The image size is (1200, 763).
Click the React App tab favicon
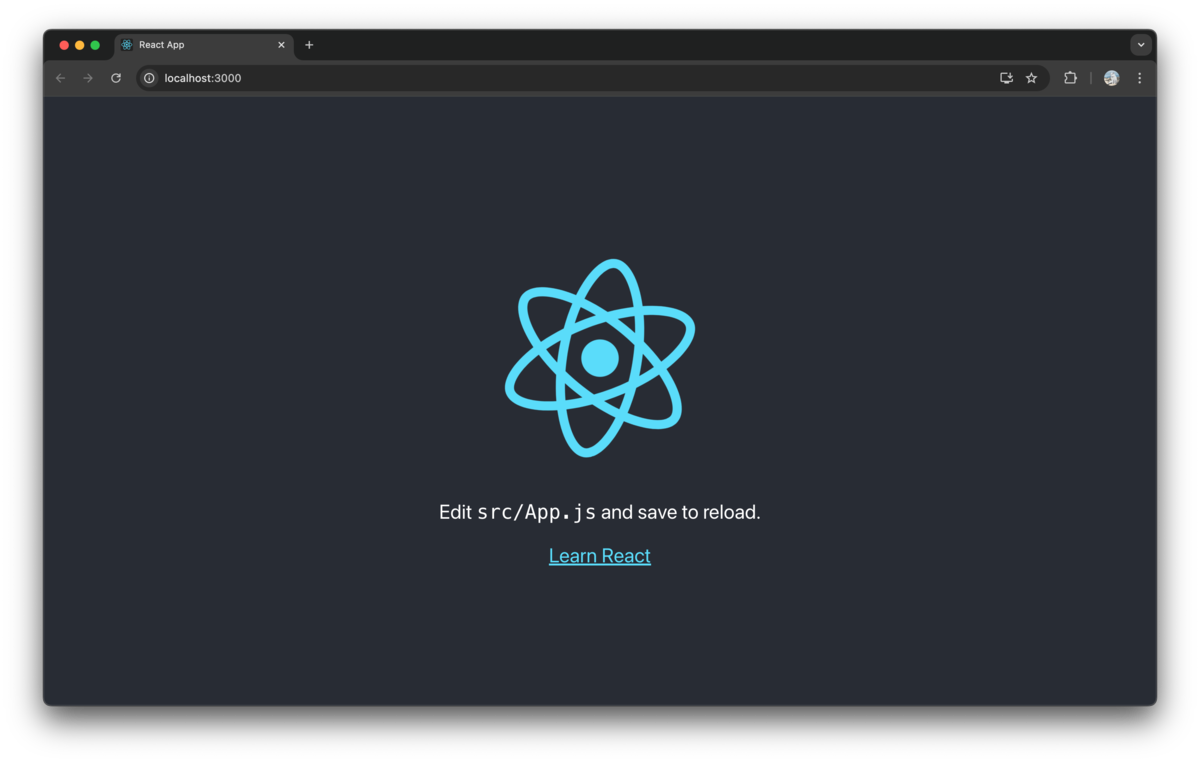[126, 44]
